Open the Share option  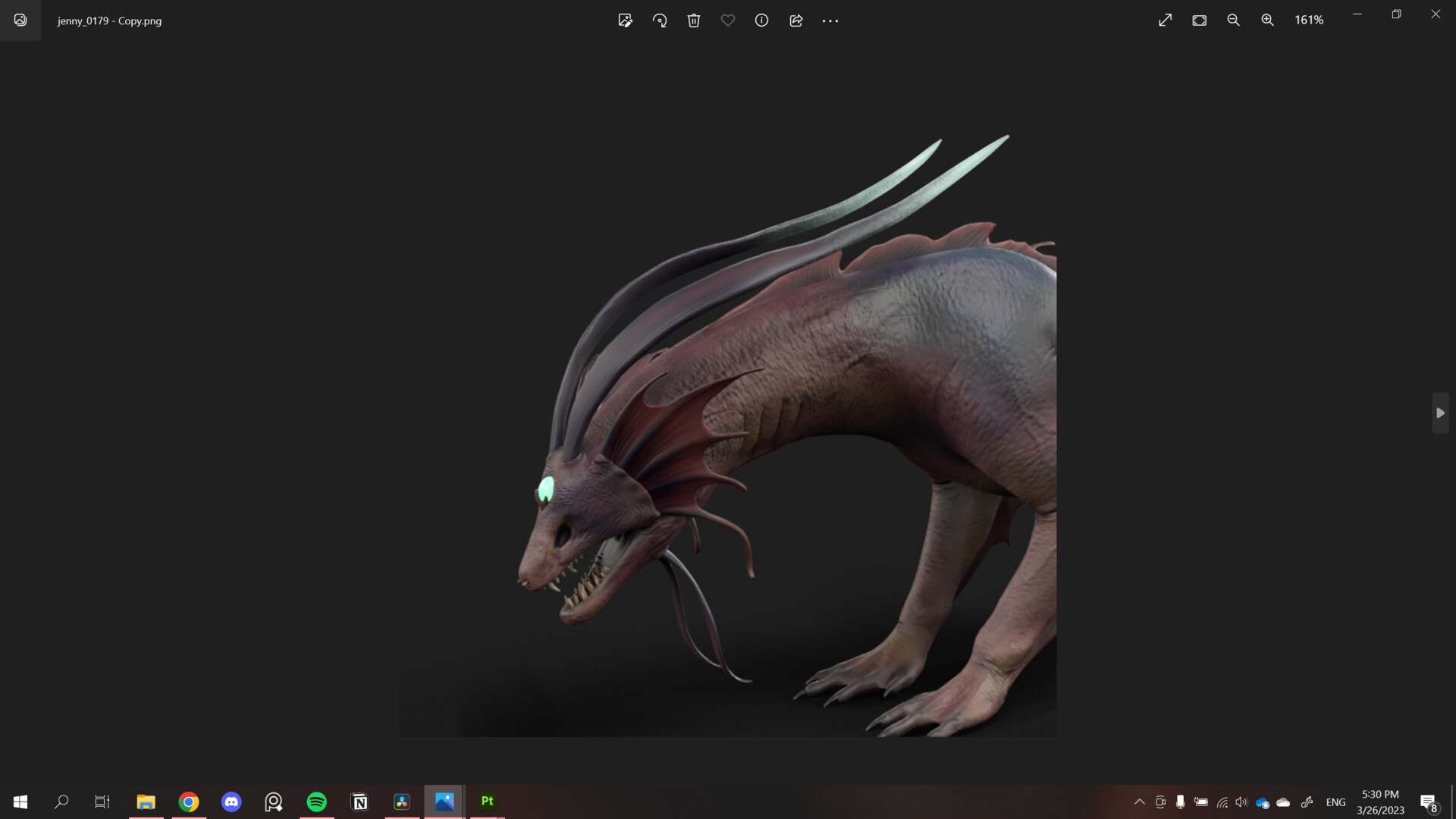coord(796,20)
